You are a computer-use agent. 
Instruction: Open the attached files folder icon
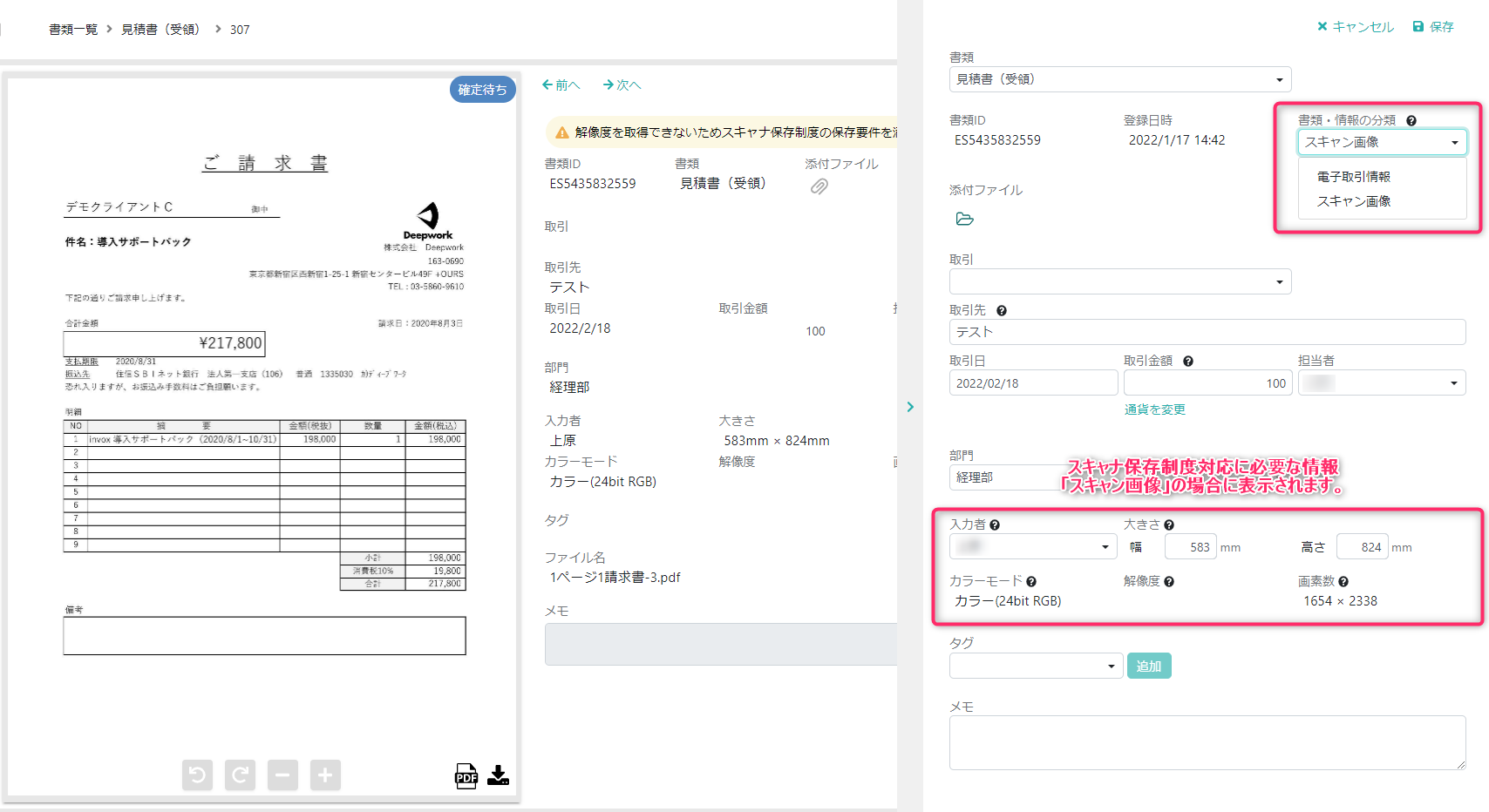point(963,220)
